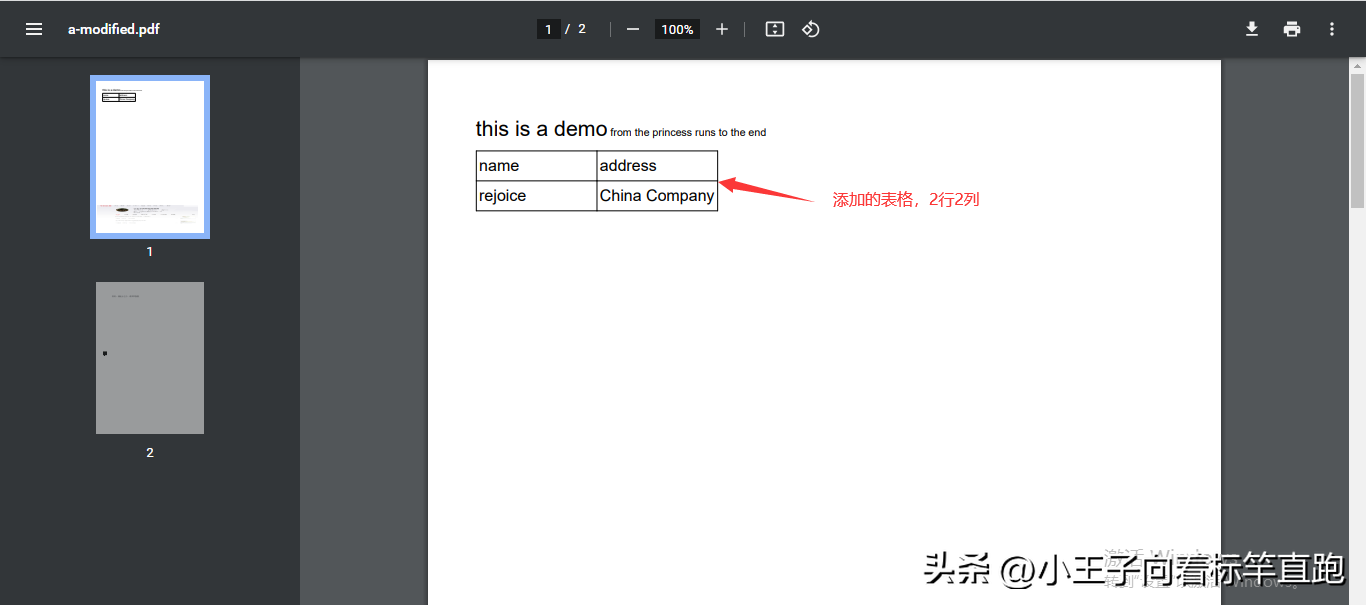The width and height of the screenshot is (1366, 605).
Task: Click 'from the princess runs to the end' text
Action: 688,132
